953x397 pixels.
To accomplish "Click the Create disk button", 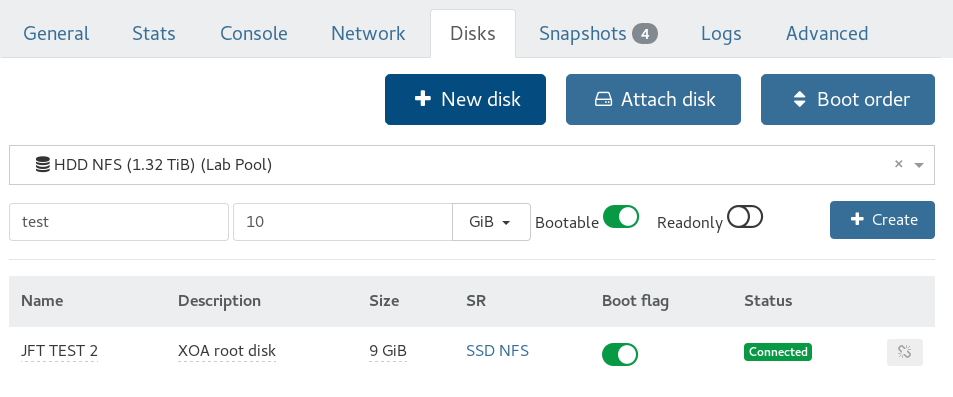I will [882, 219].
